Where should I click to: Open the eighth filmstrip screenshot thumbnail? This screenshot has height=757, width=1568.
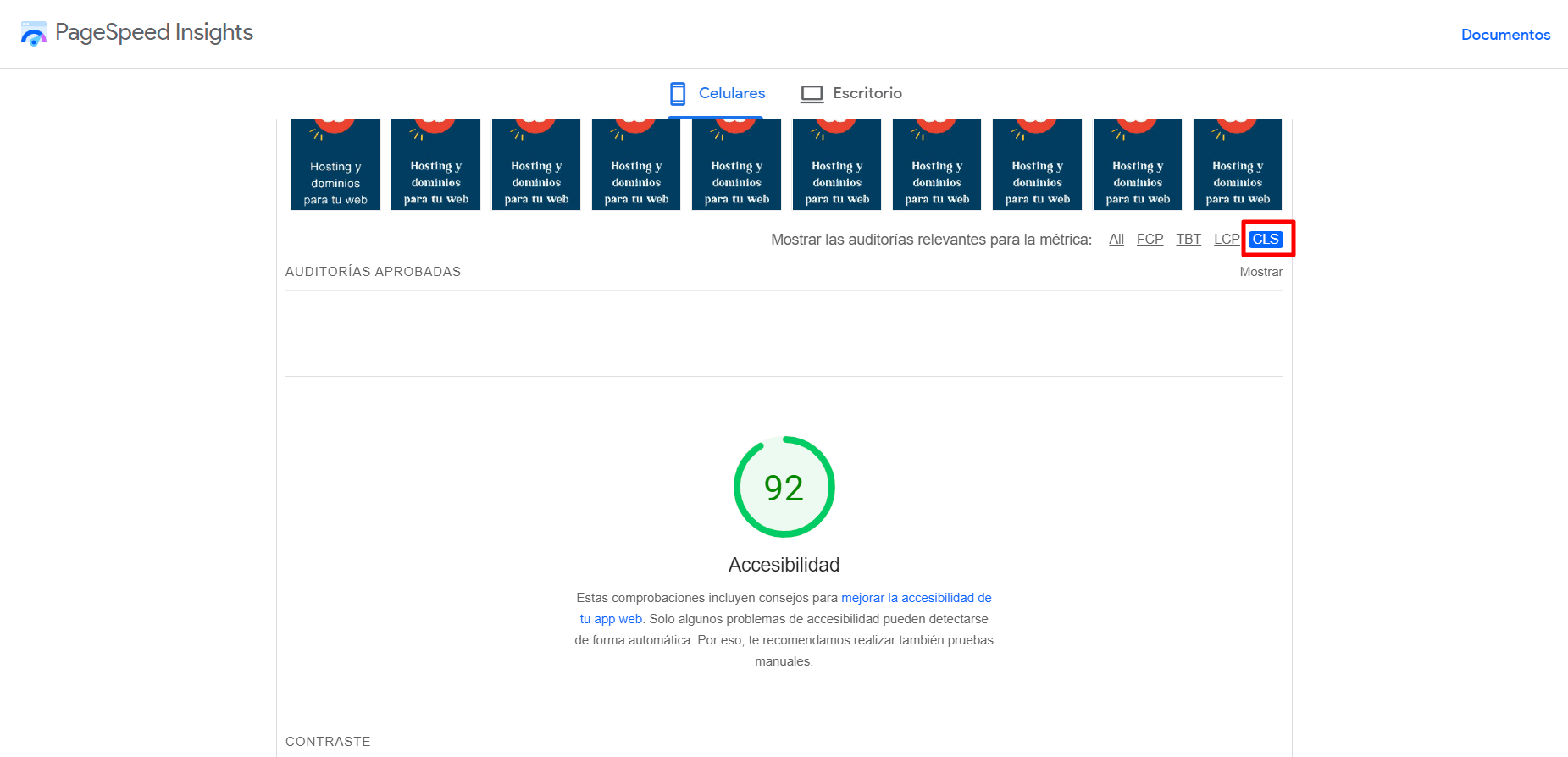1037,164
